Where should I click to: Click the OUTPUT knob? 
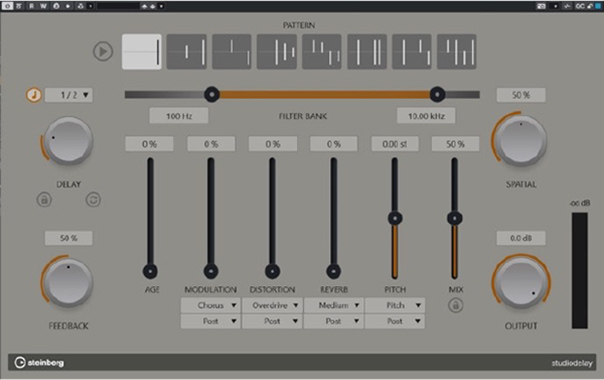tap(521, 282)
